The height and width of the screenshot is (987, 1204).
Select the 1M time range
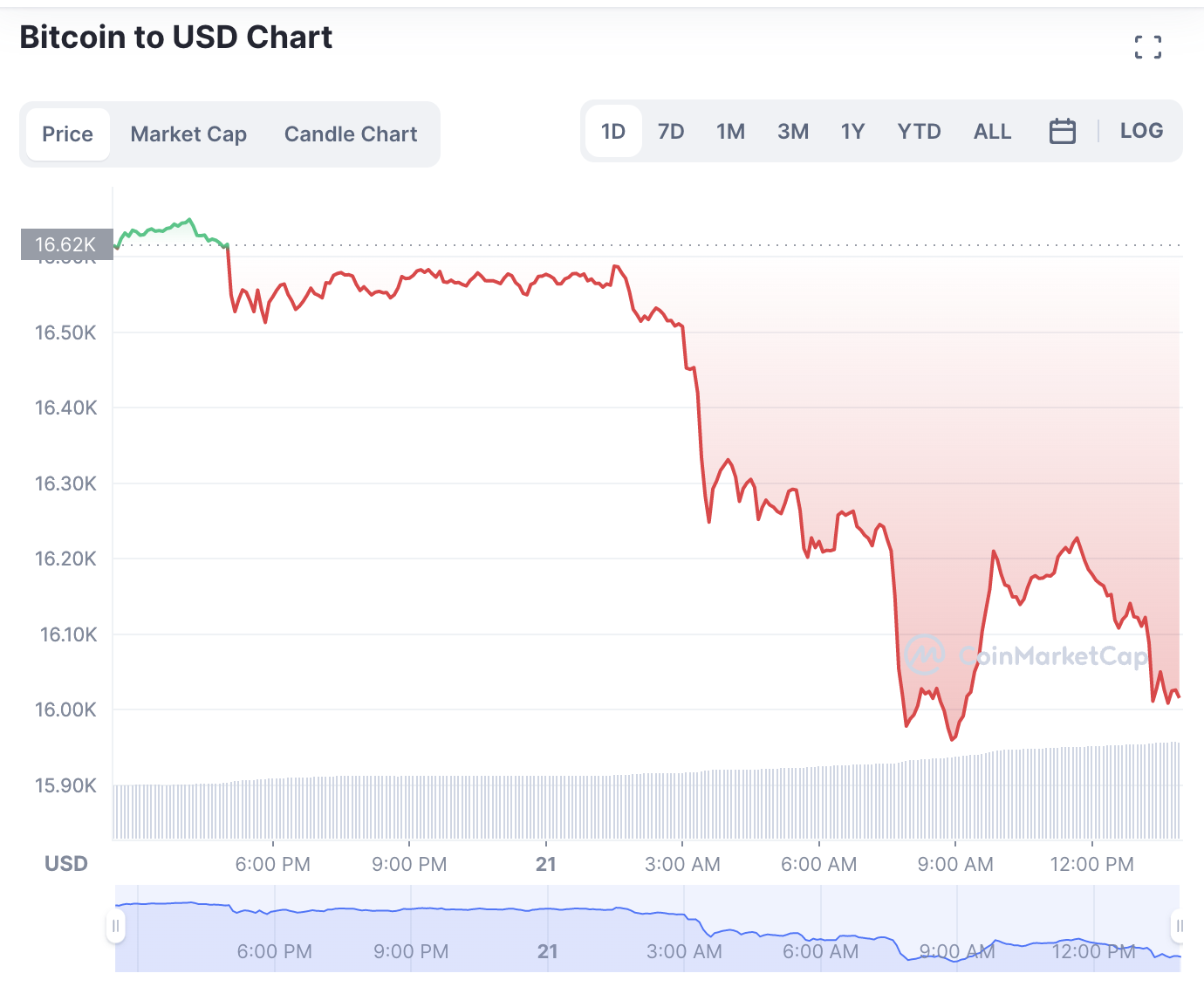pos(730,132)
